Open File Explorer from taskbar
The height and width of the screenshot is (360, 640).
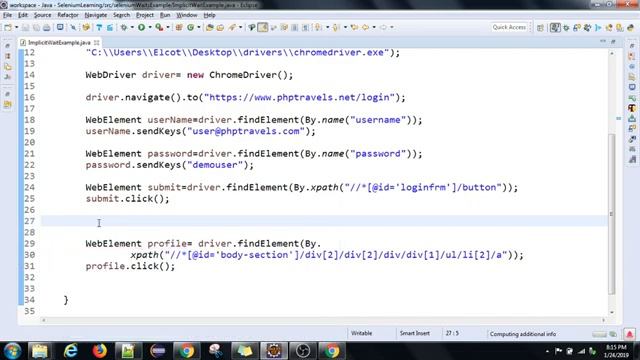(x=40, y=351)
